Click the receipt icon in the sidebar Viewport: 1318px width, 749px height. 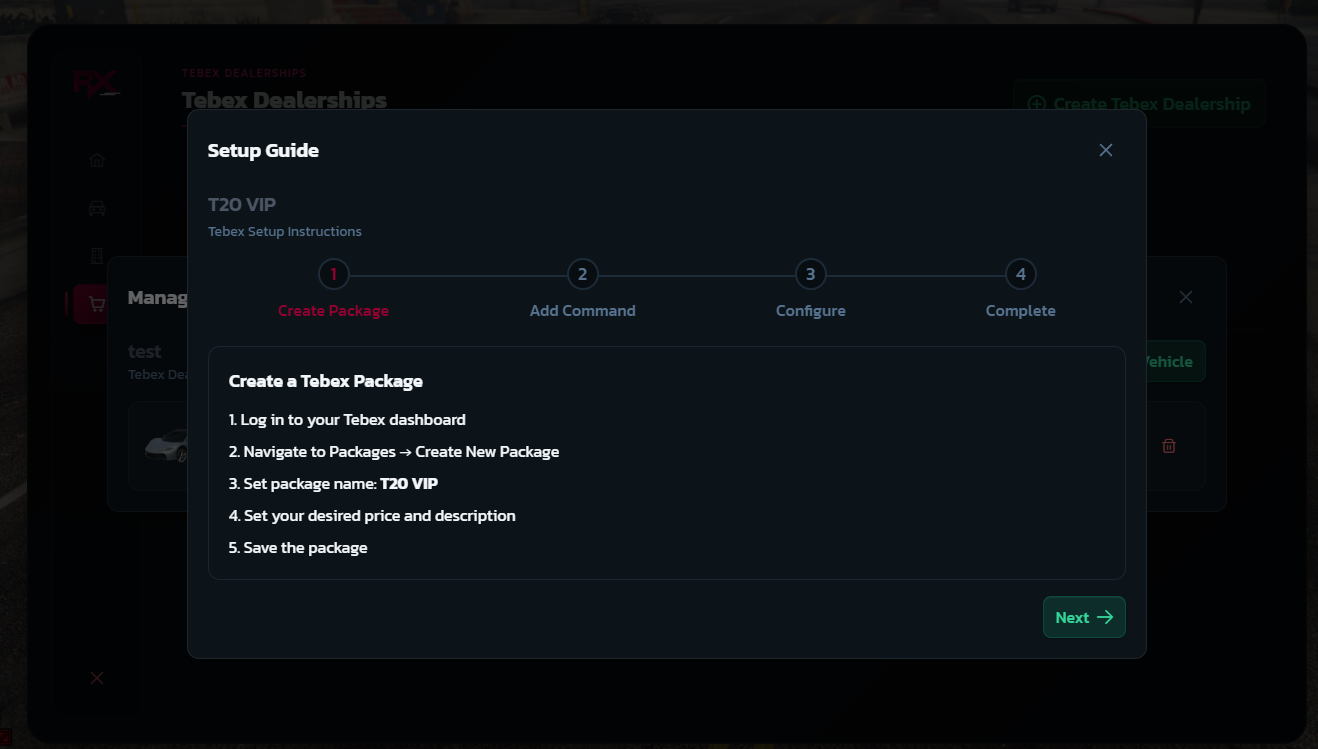click(x=96, y=255)
